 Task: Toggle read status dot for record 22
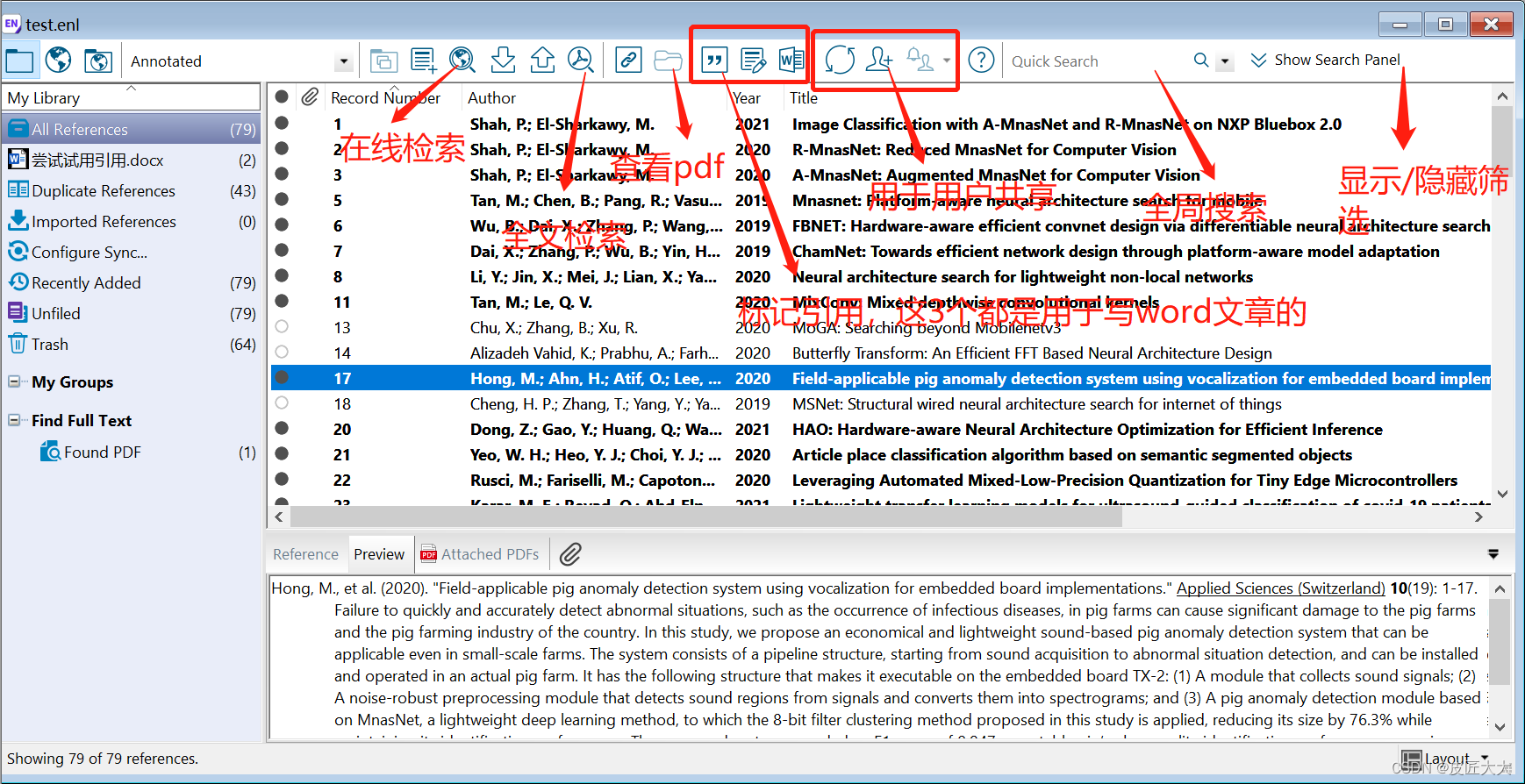(282, 479)
